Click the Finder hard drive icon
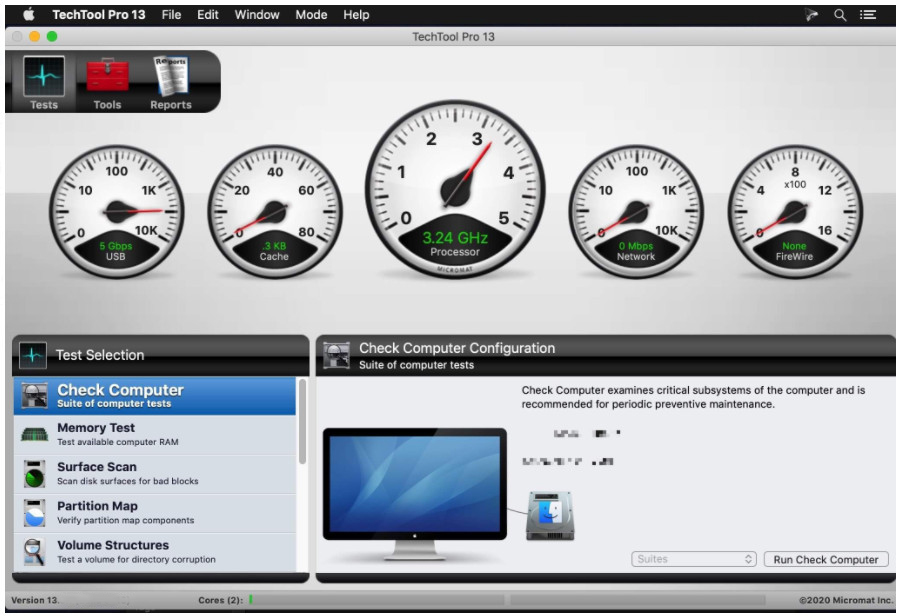Screen dimensions: 900x616 pyautogui.click(x=550, y=516)
